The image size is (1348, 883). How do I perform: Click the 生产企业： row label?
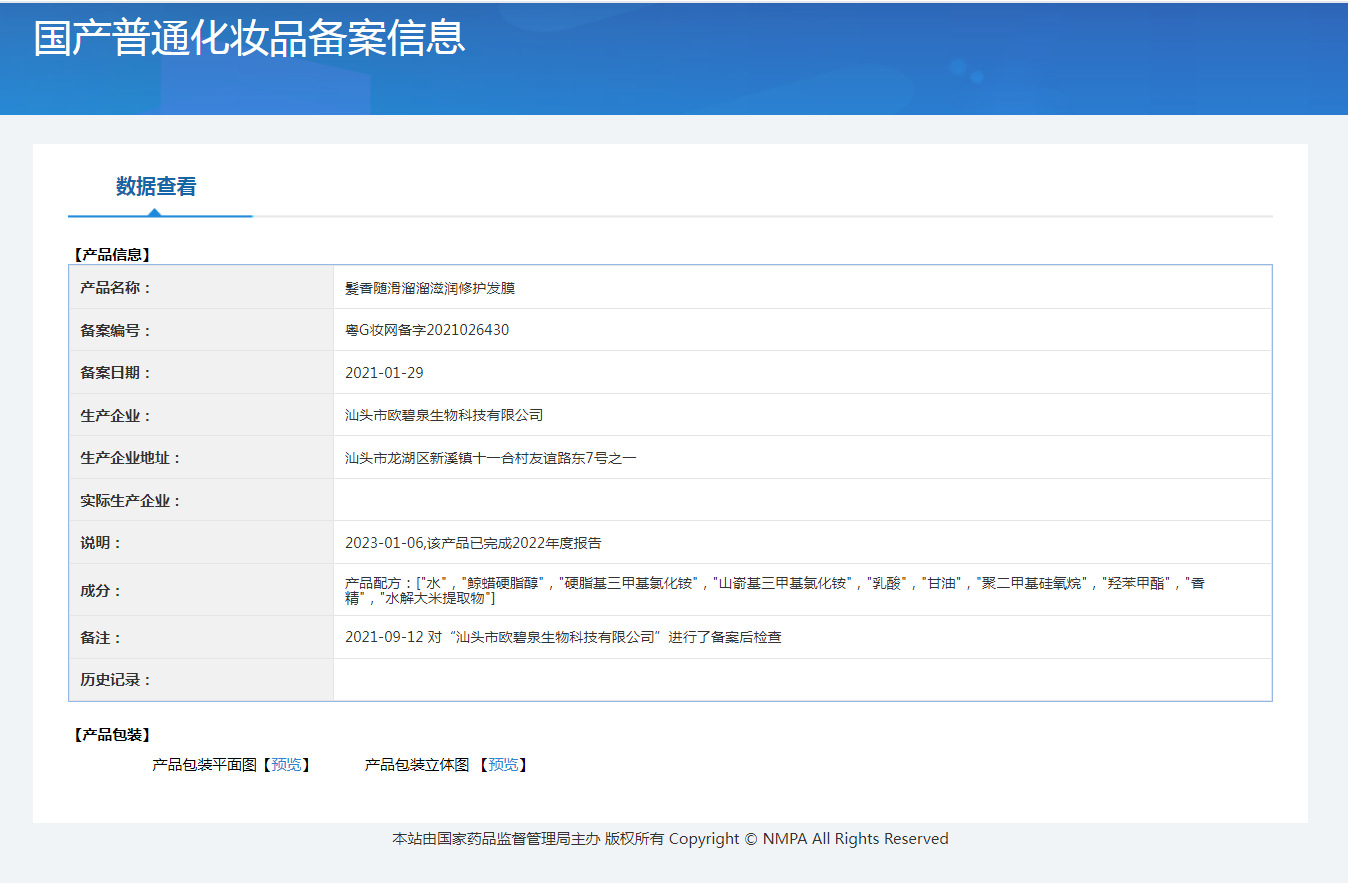(116, 415)
